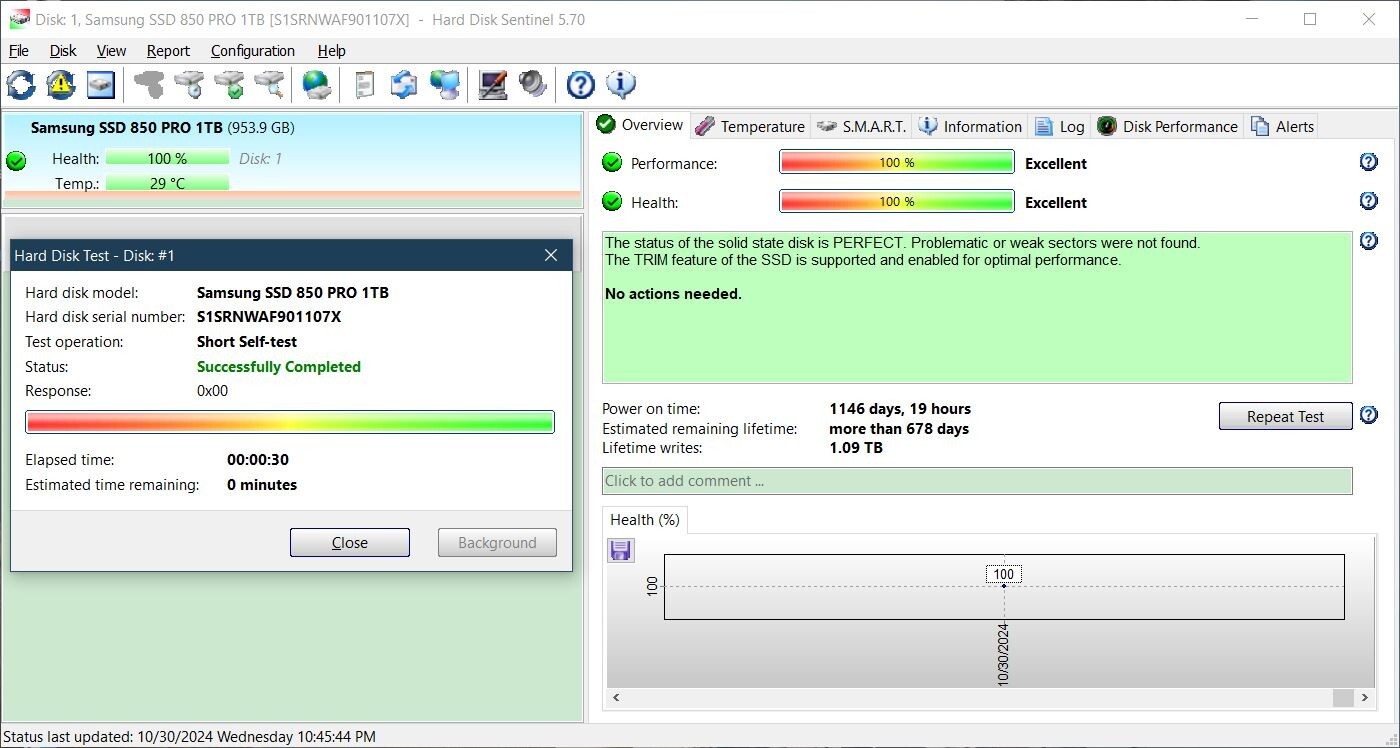Click the blue question mark Help toolbar icon
Image resolution: width=1400 pixels, height=748 pixels.
tap(580, 85)
